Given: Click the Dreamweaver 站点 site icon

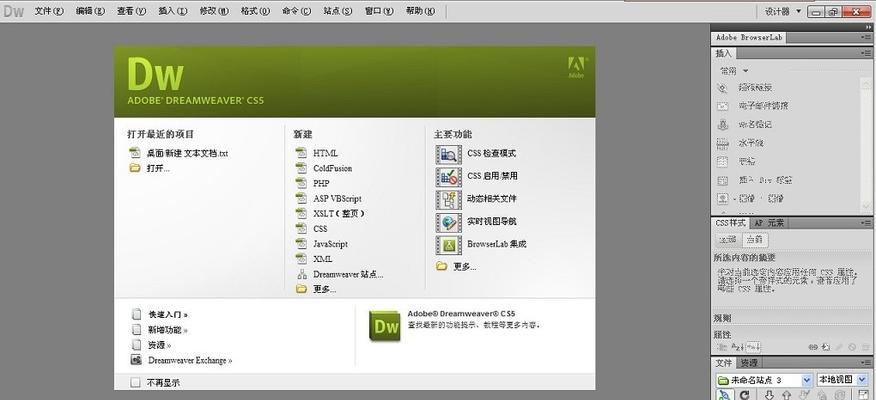Looking at the screenshot, I should (302, 274).
